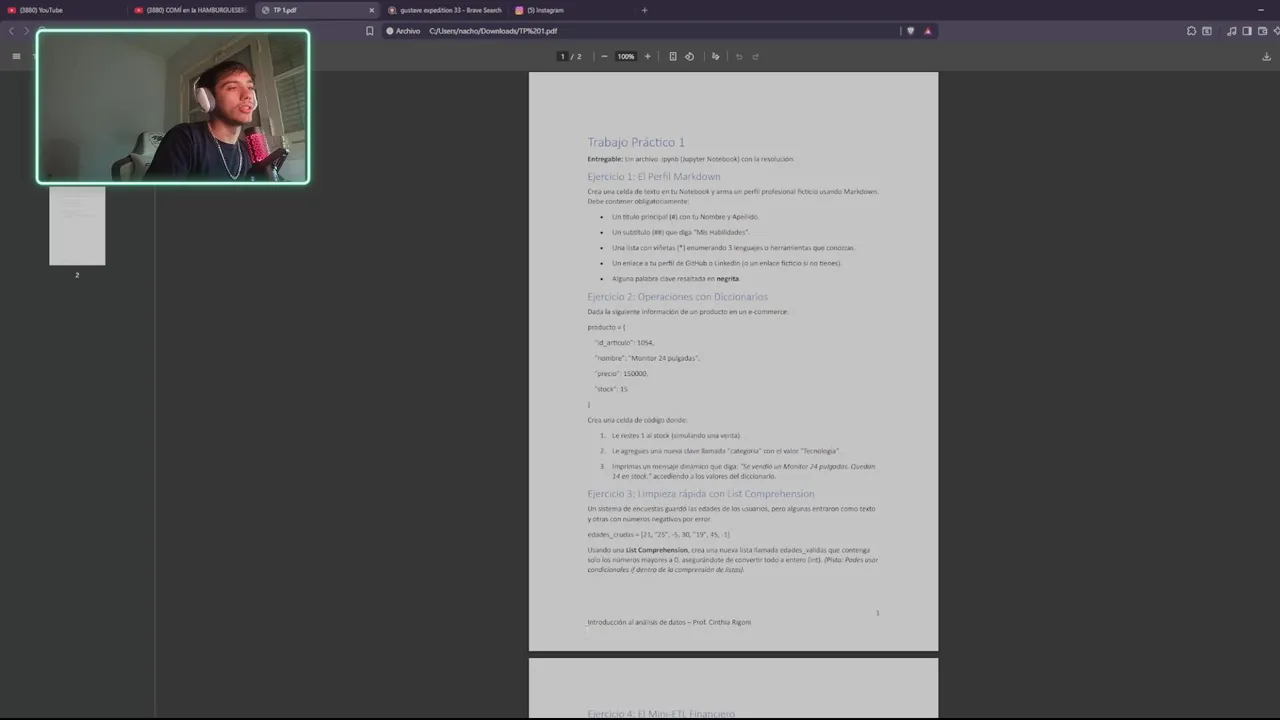
Task: Click 'Introducción al análisis de datos' footer
Action: point(668,622)
